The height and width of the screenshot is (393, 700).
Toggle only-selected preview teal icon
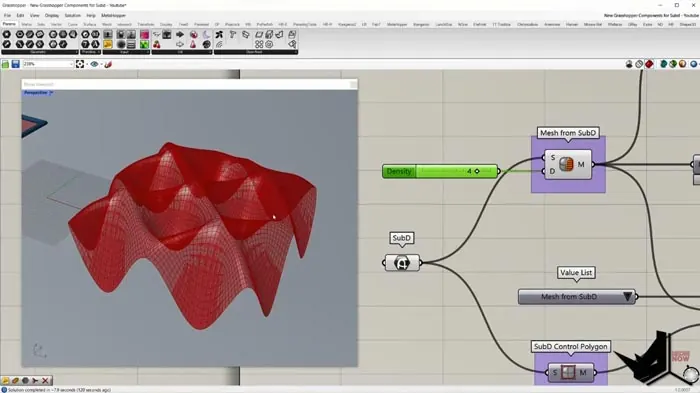click(663, 64)
